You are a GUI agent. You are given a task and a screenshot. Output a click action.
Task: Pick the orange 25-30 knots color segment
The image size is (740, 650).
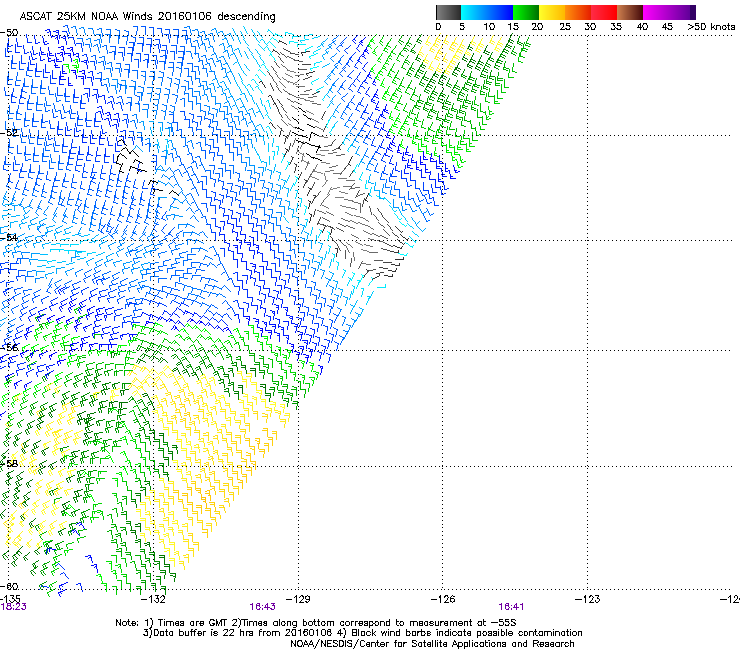(x=578, y=12)
